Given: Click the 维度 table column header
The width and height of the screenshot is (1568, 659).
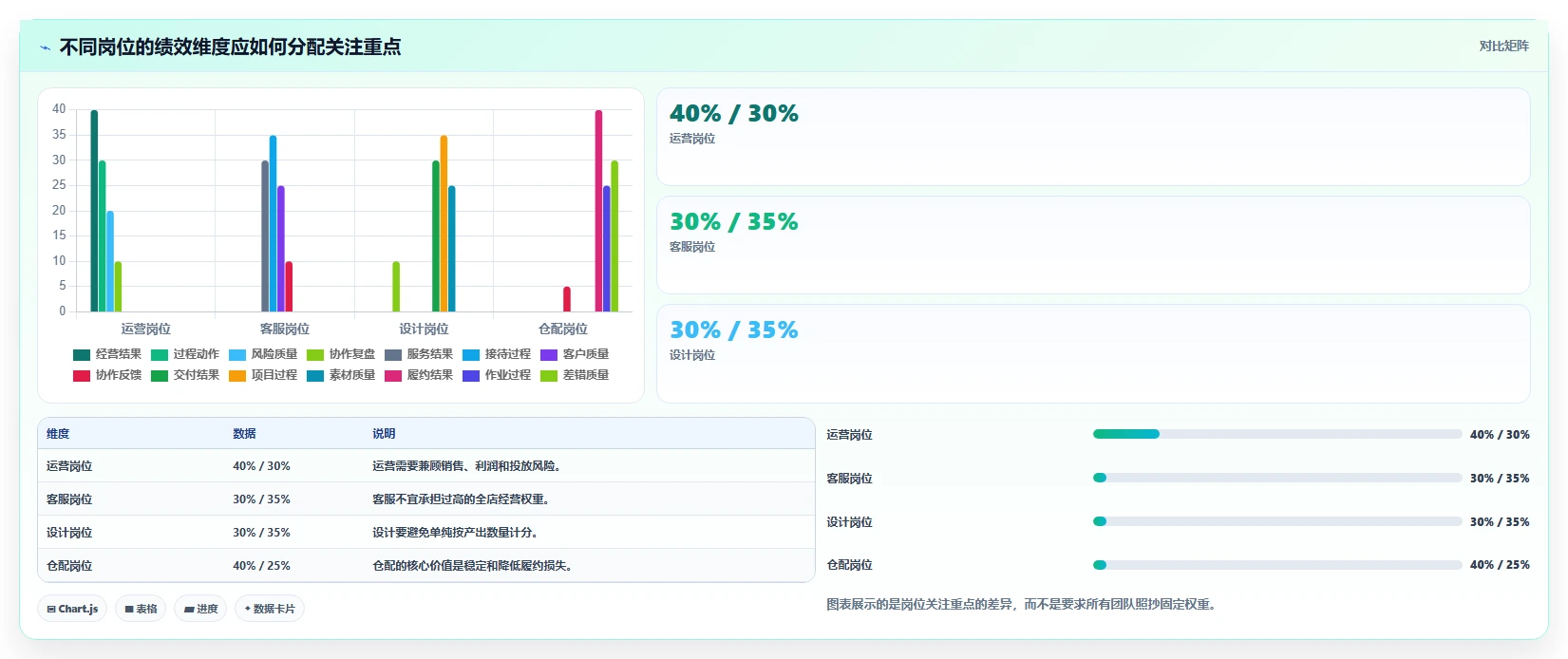Looking at the screenshot, I should [x=58, y=433].
